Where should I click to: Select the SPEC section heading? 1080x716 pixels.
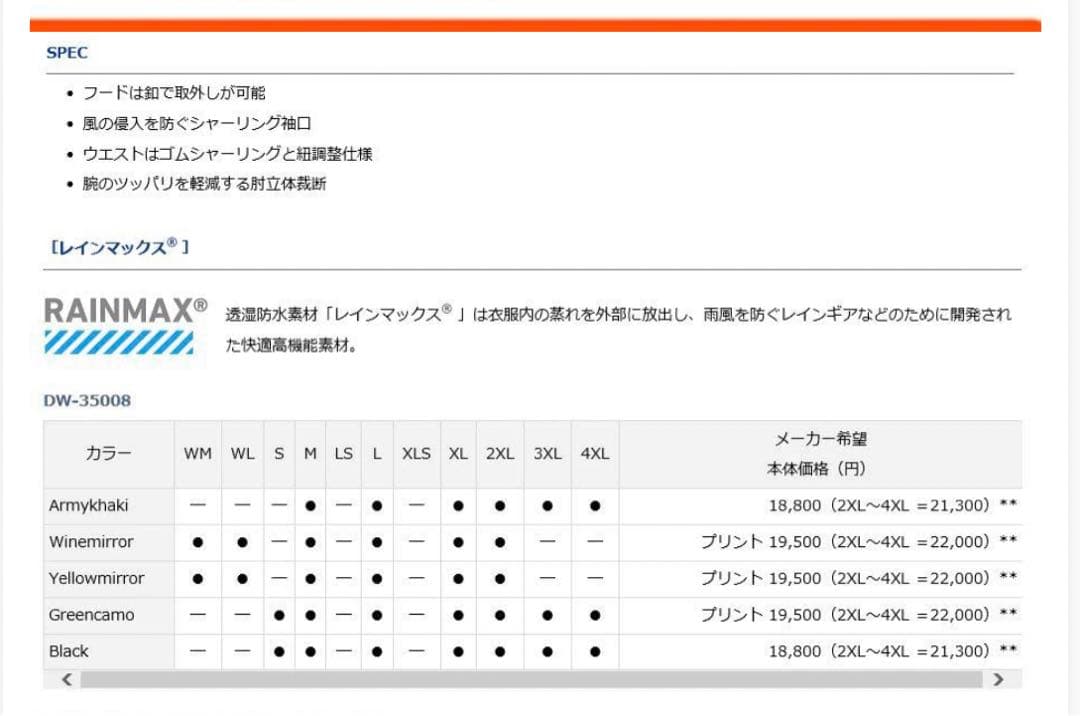pyautogui.click(x=67, y=53)
